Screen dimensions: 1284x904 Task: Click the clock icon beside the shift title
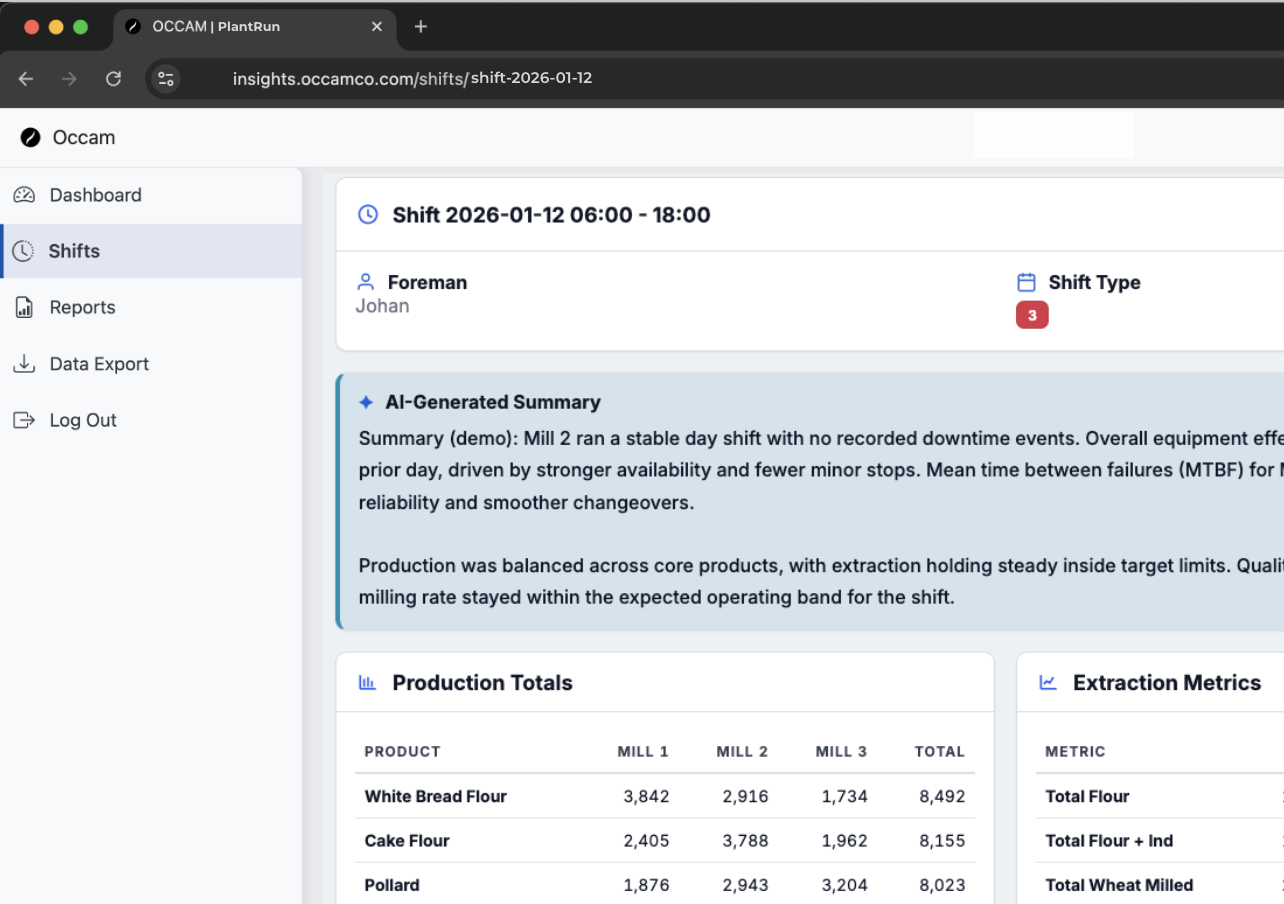click(x=367, y=214)
